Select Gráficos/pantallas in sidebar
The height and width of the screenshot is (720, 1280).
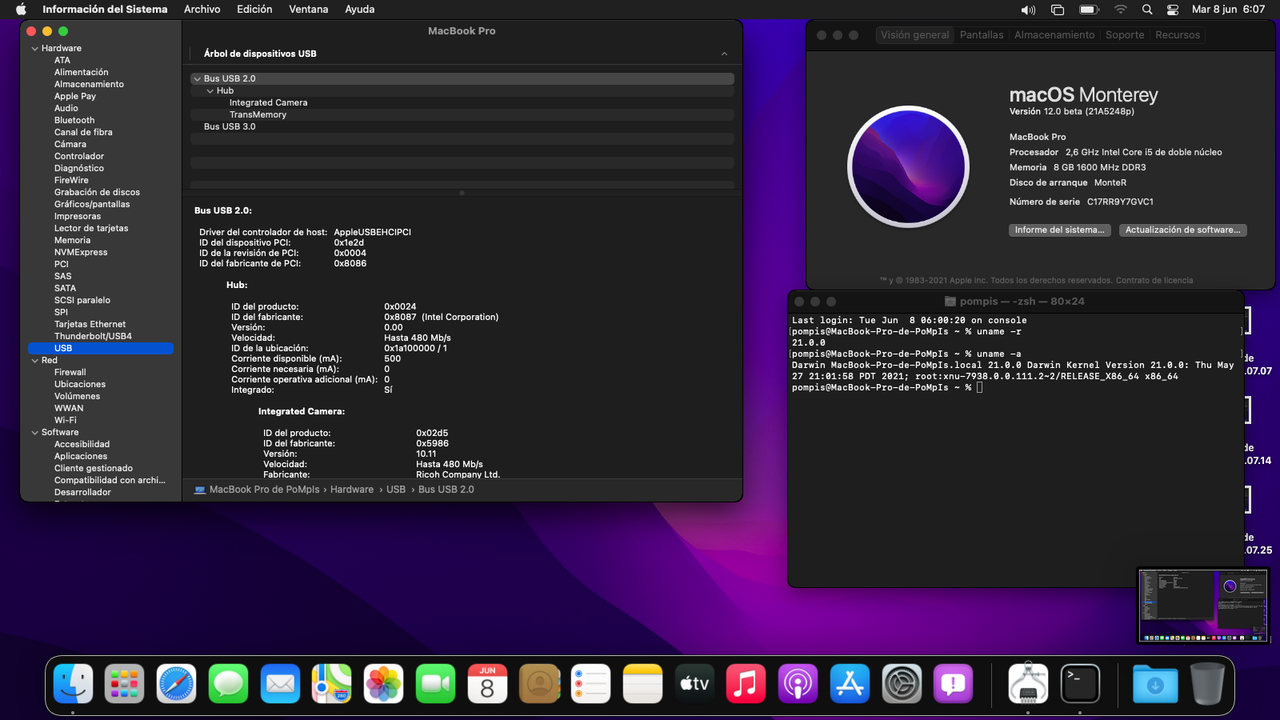tap(92, 204)
